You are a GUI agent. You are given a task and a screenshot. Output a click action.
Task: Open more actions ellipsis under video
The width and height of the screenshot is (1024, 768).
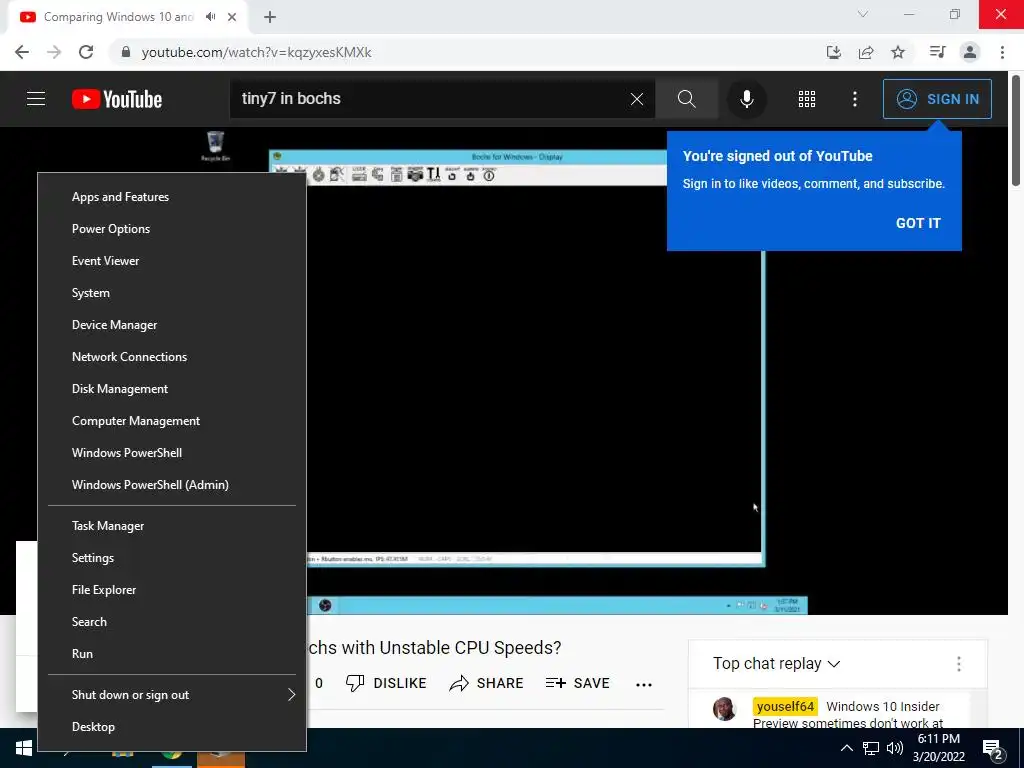[644, 684]
